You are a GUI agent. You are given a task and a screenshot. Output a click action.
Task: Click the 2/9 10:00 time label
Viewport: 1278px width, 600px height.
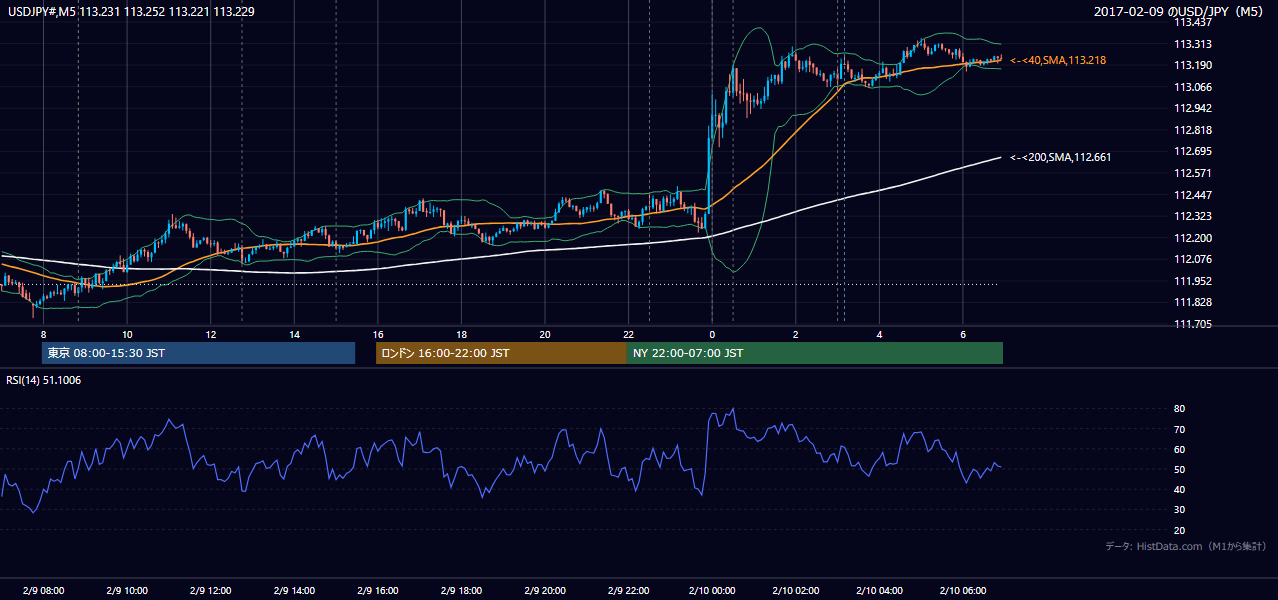[x=126, y=590]
